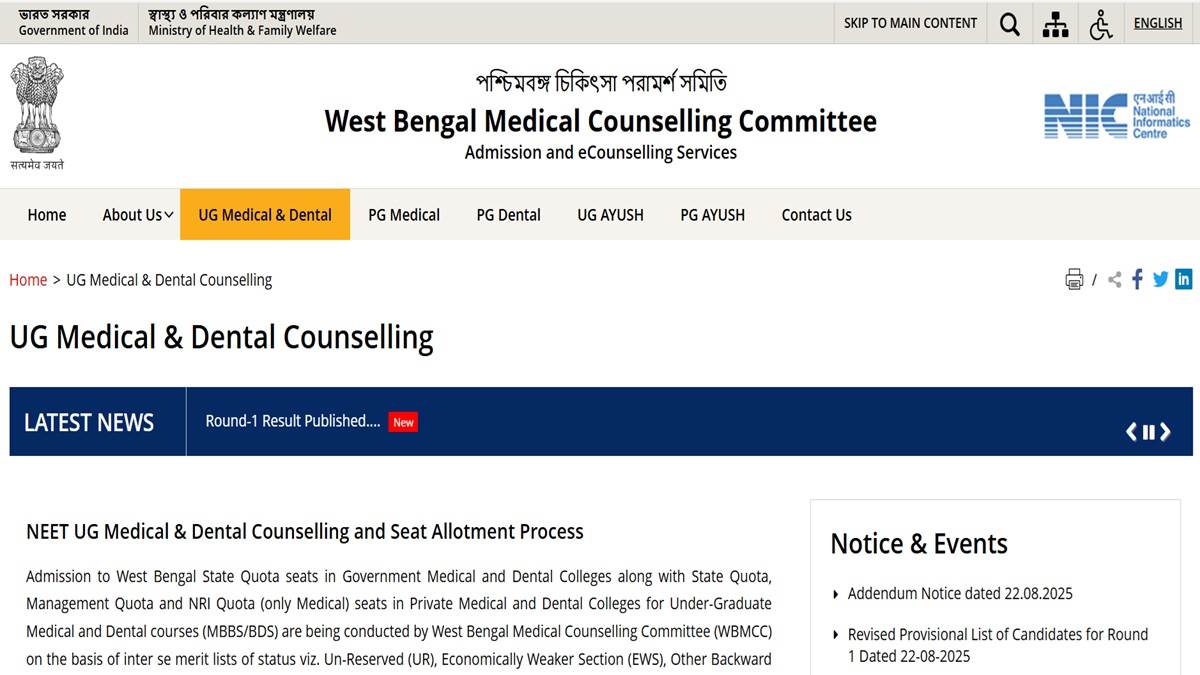Click the NIC logo

coord(1116,116)
